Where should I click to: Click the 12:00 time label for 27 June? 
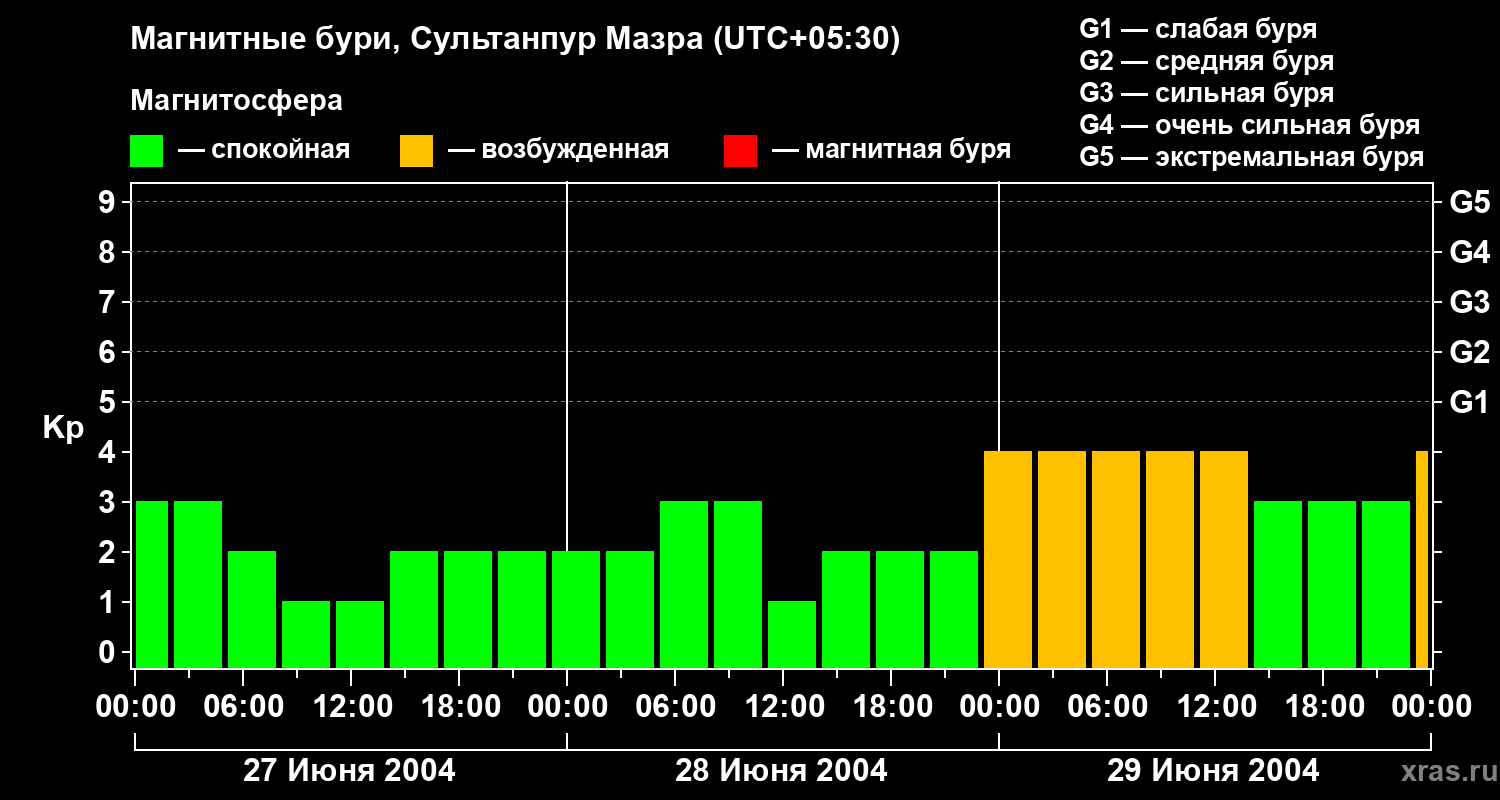tap(351, 706)
